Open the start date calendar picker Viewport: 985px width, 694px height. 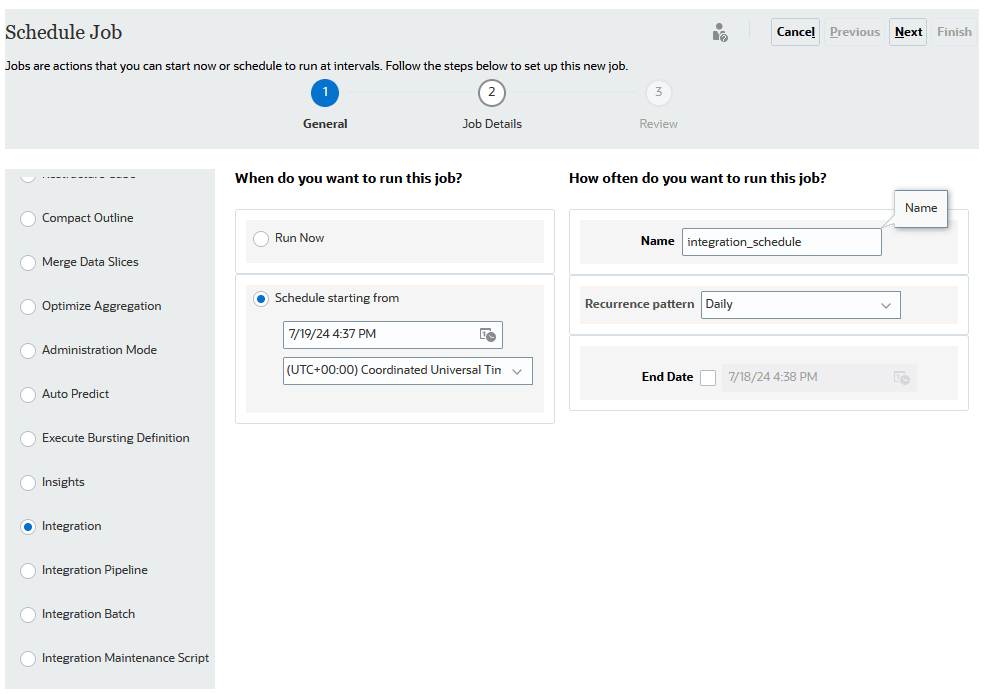(488, 335)
